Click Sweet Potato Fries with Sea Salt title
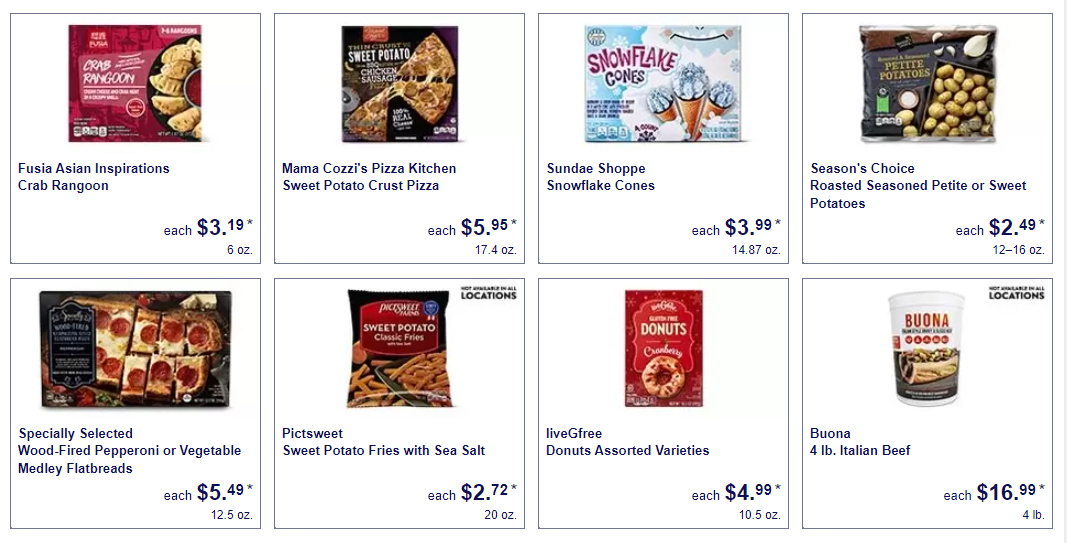This screenshot has width=1067, height=543. tap(384, 442)
